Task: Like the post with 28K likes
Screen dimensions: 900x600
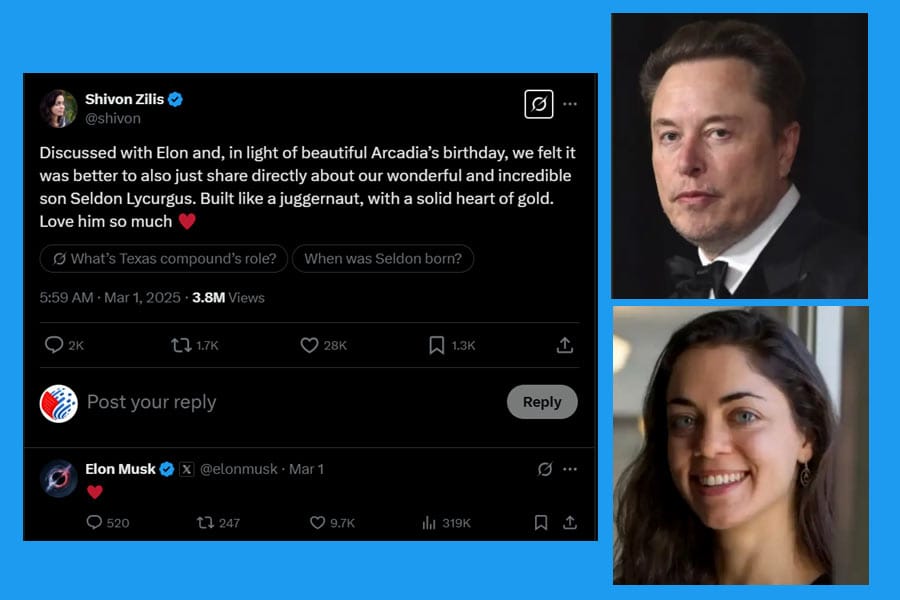Action: tap(310, 345)
